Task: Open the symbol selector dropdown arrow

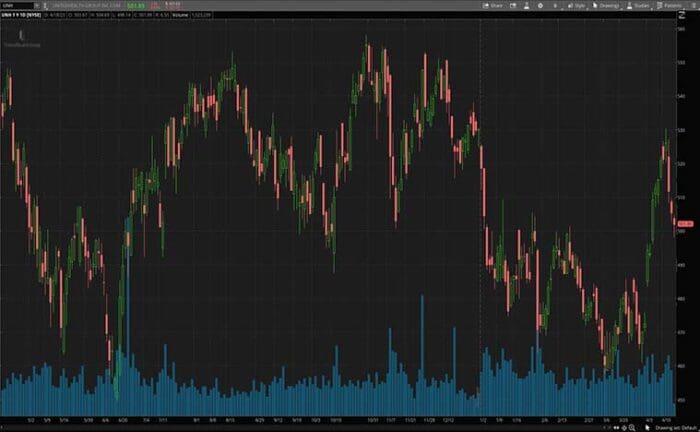Action: [x=37, y=5]
